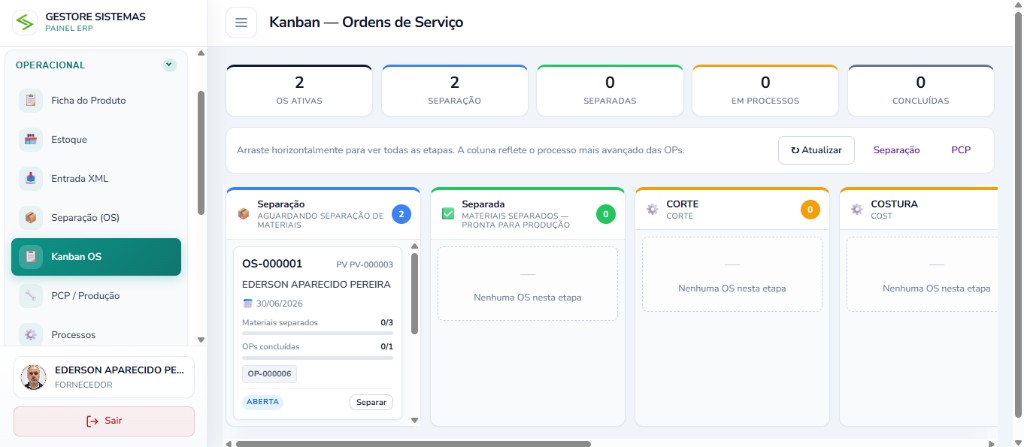This screenshot has height=447, width=1024.
Task: Click the Gestore Sistemas green logo
Action: [25, 23]
